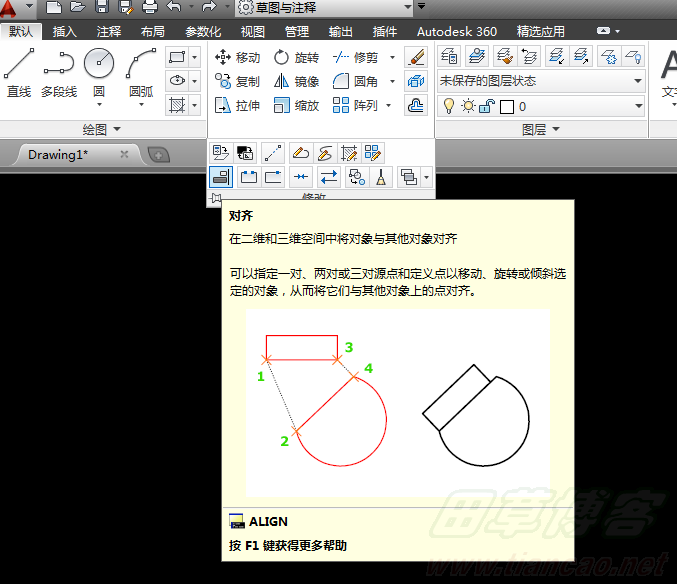This screenshot has width=677, height=584.
Task: Click the Move (移动) tool
Action: [x=237, y=57]
